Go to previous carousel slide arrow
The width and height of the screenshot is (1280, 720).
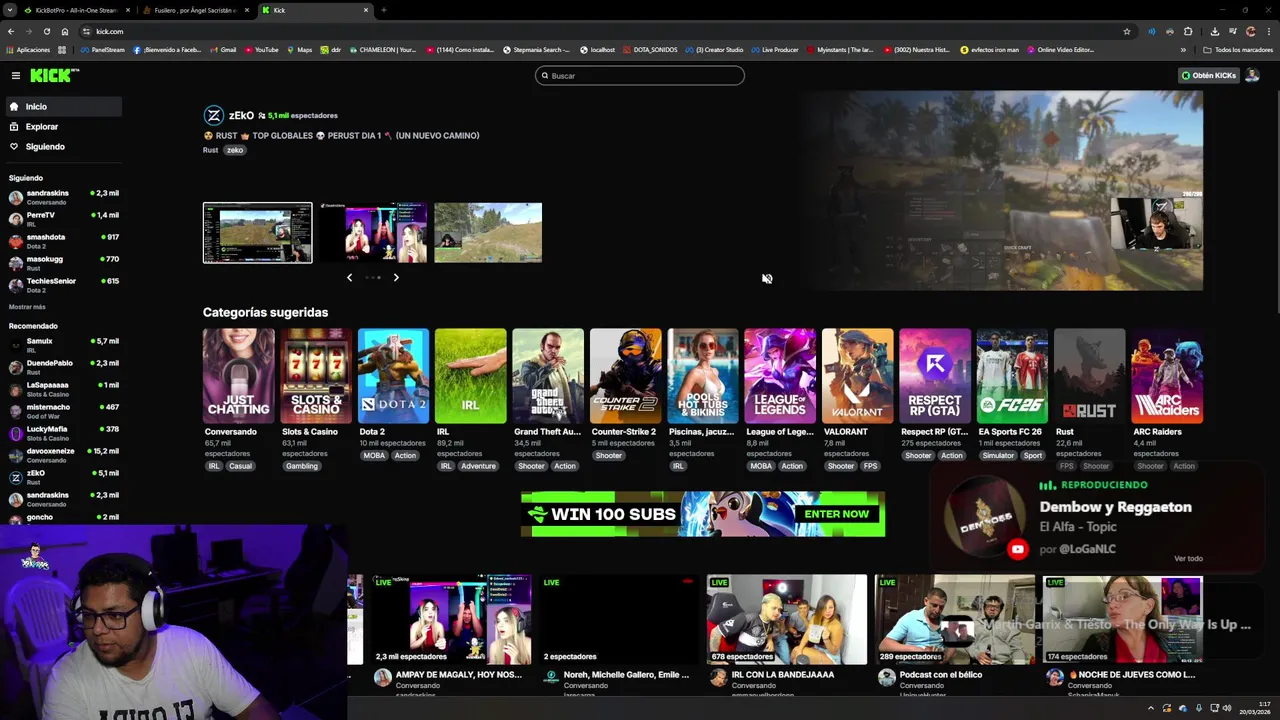pyautogui.click(x=349, y=277)
